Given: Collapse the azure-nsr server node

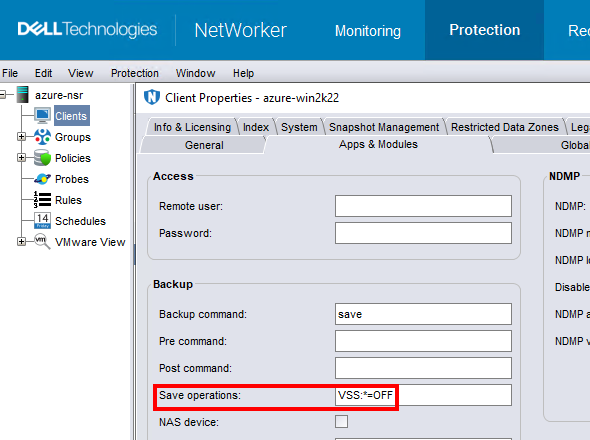Looking at the screenshot, I should (3, 94).
